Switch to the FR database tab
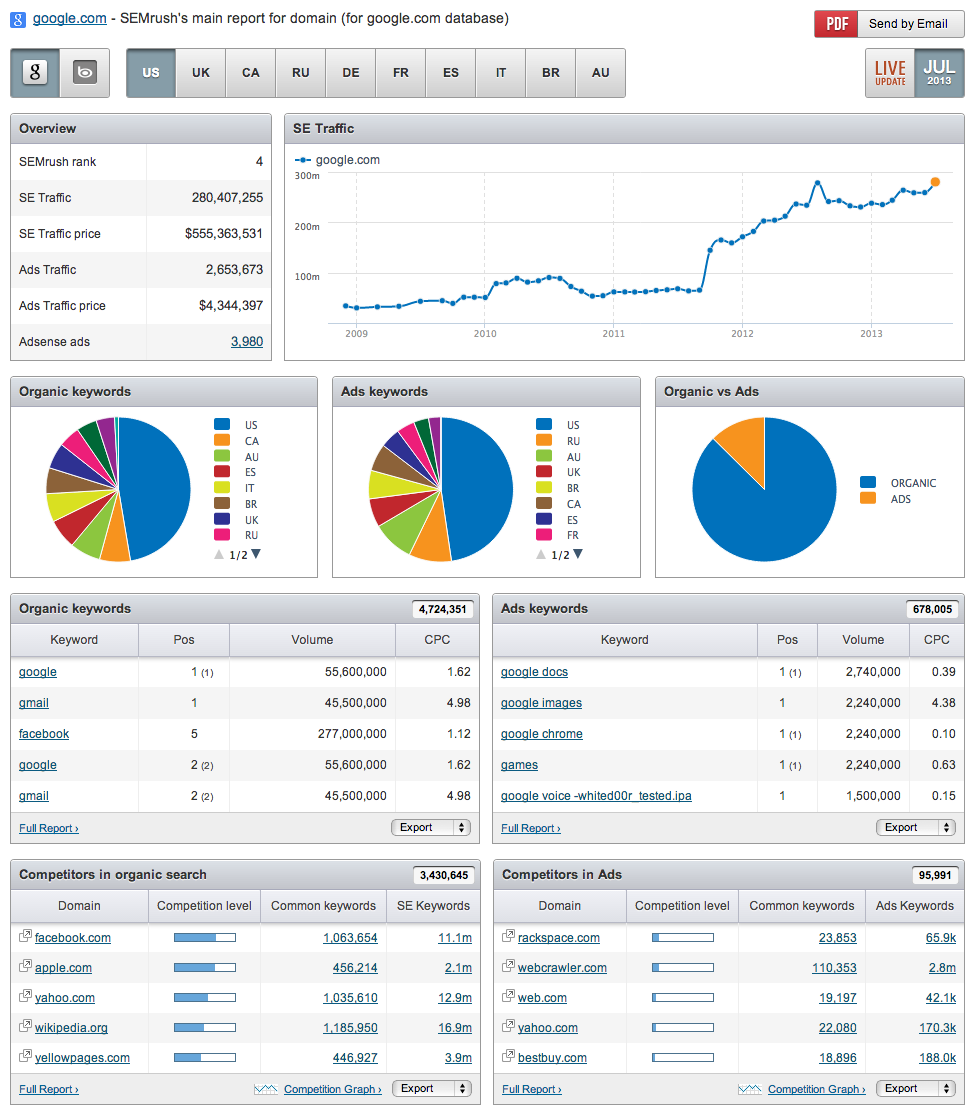 coord(400,73)
